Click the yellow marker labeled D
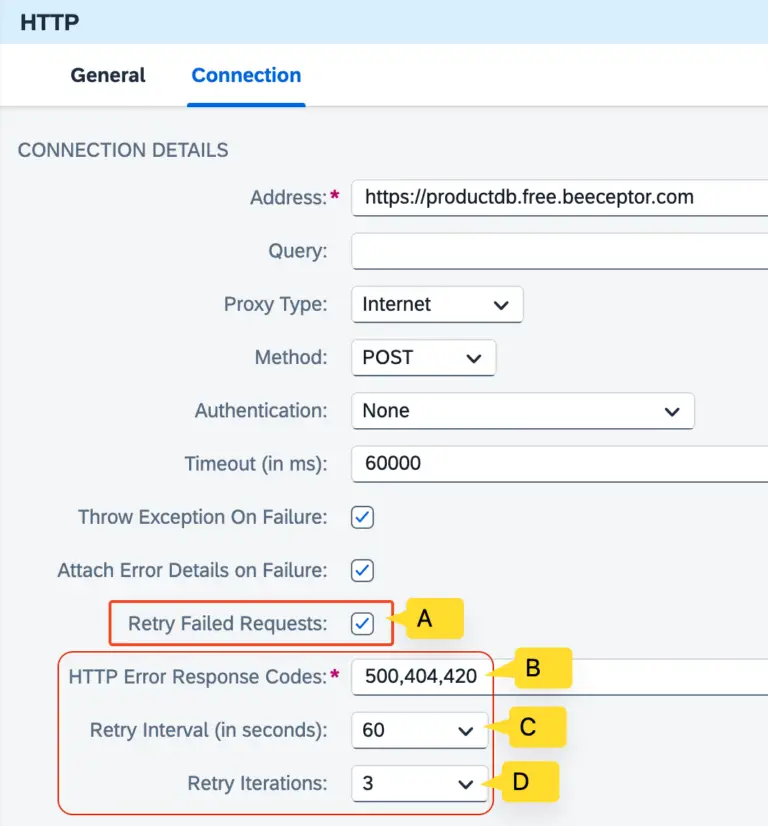Screen dimensions: 768x826 [529, 782]
